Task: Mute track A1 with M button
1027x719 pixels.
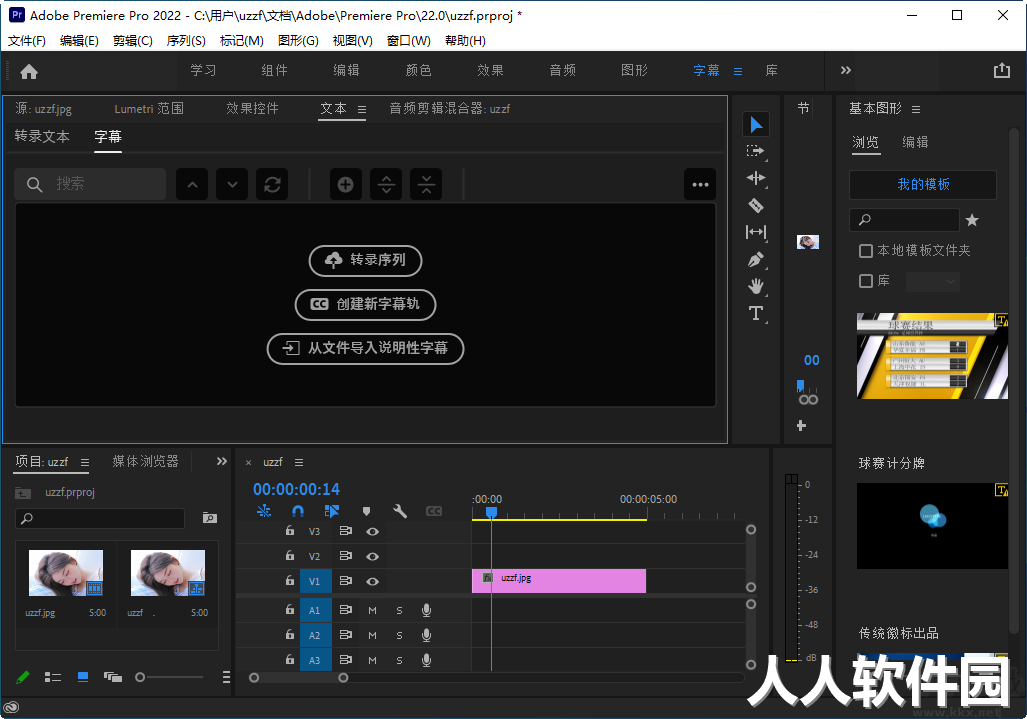Action: click(x=372, y=610)
